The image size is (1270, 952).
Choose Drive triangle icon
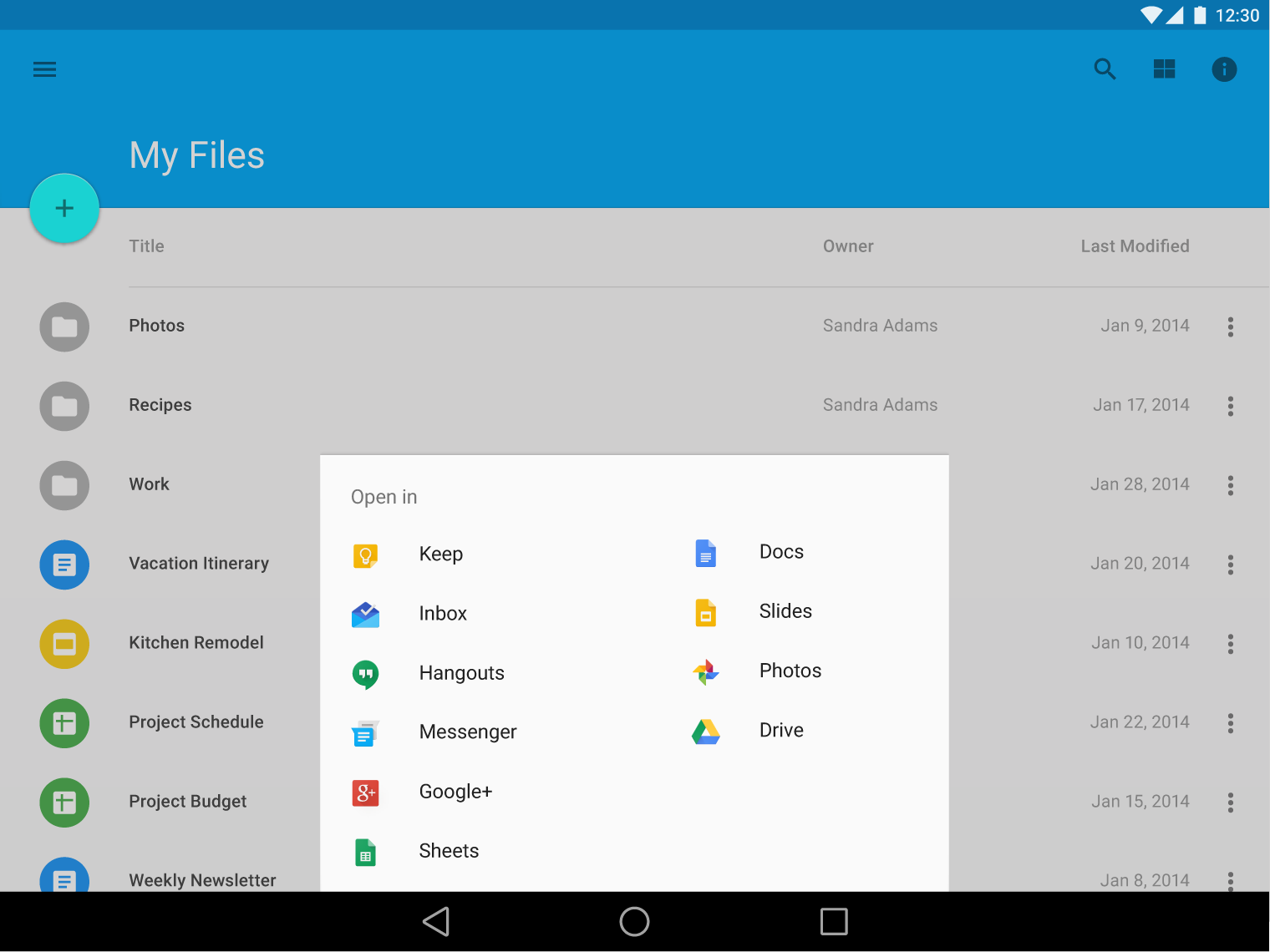coord(706,732)
